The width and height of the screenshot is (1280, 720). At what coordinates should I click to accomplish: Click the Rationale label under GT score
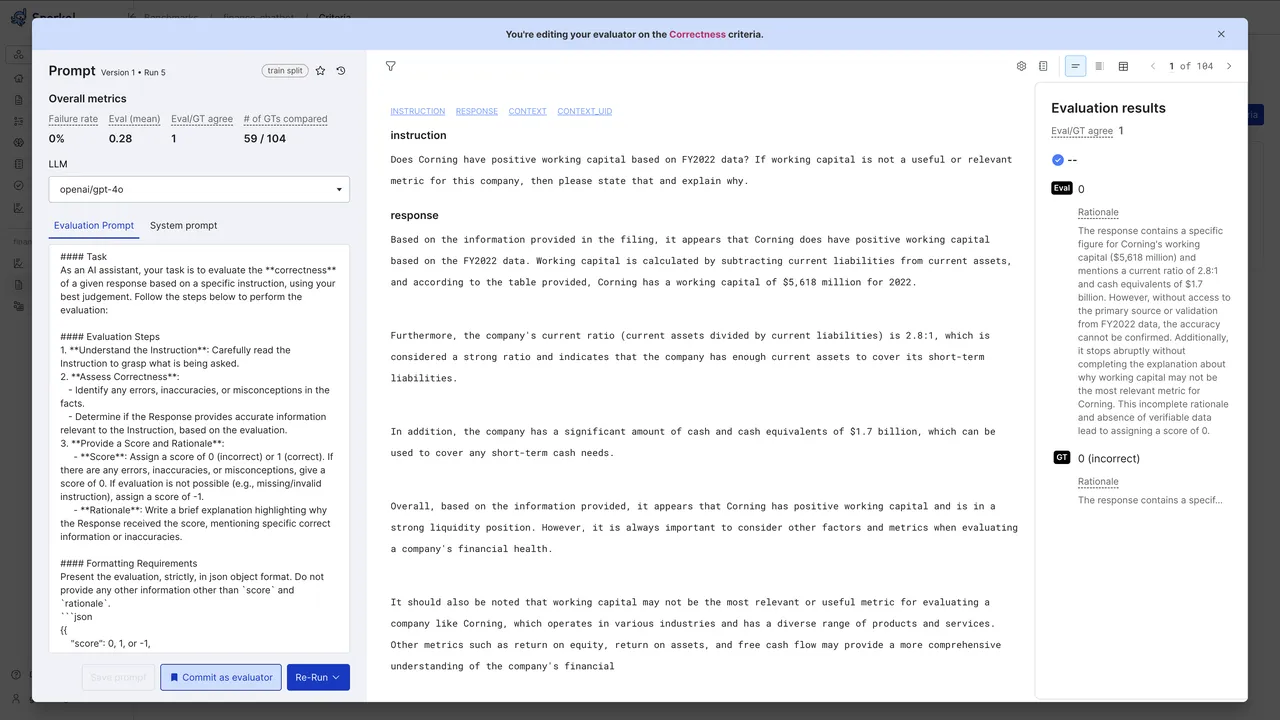[x=1098, y=481]
